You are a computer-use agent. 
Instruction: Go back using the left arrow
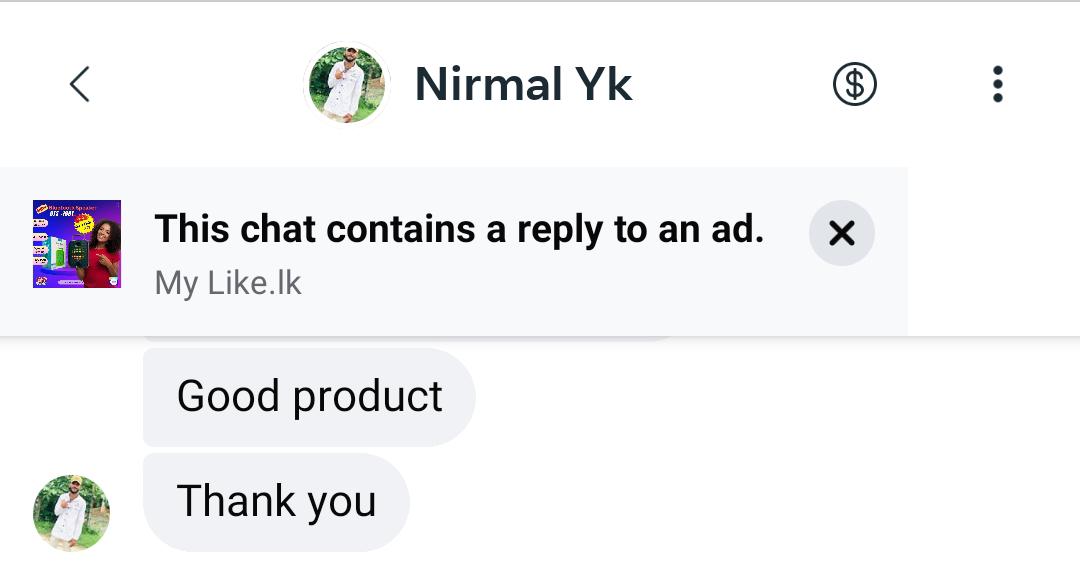coord(80,85)
